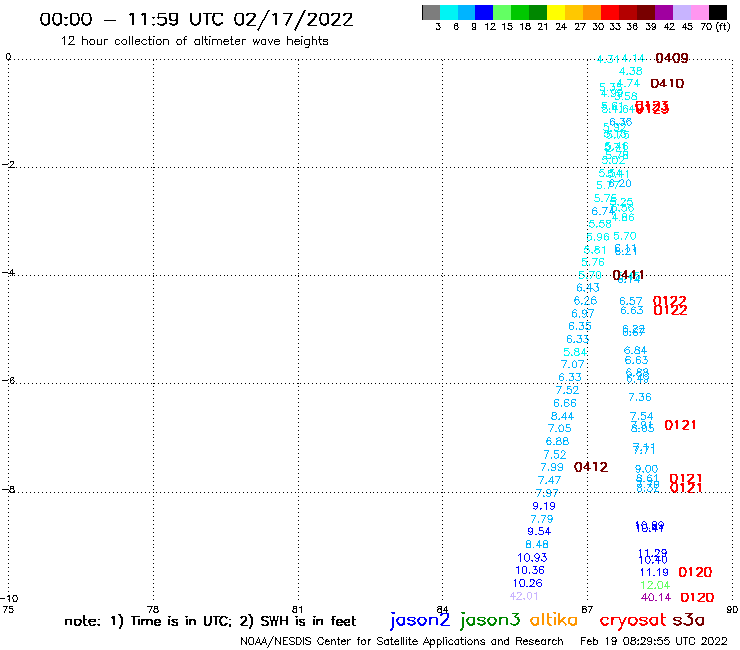Click the wave height value 5.84
The width and height of the screenshot is (740, 650).
(575, 352)
